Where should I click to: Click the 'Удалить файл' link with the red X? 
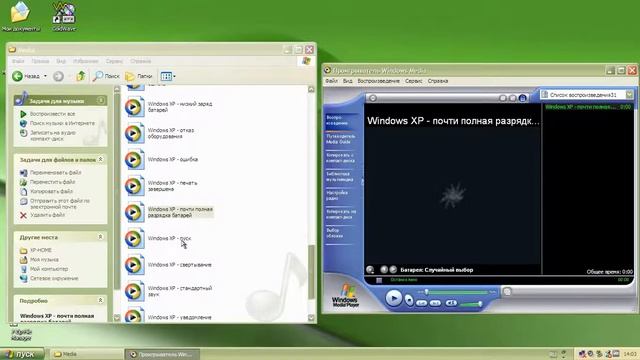coord(47,215)
